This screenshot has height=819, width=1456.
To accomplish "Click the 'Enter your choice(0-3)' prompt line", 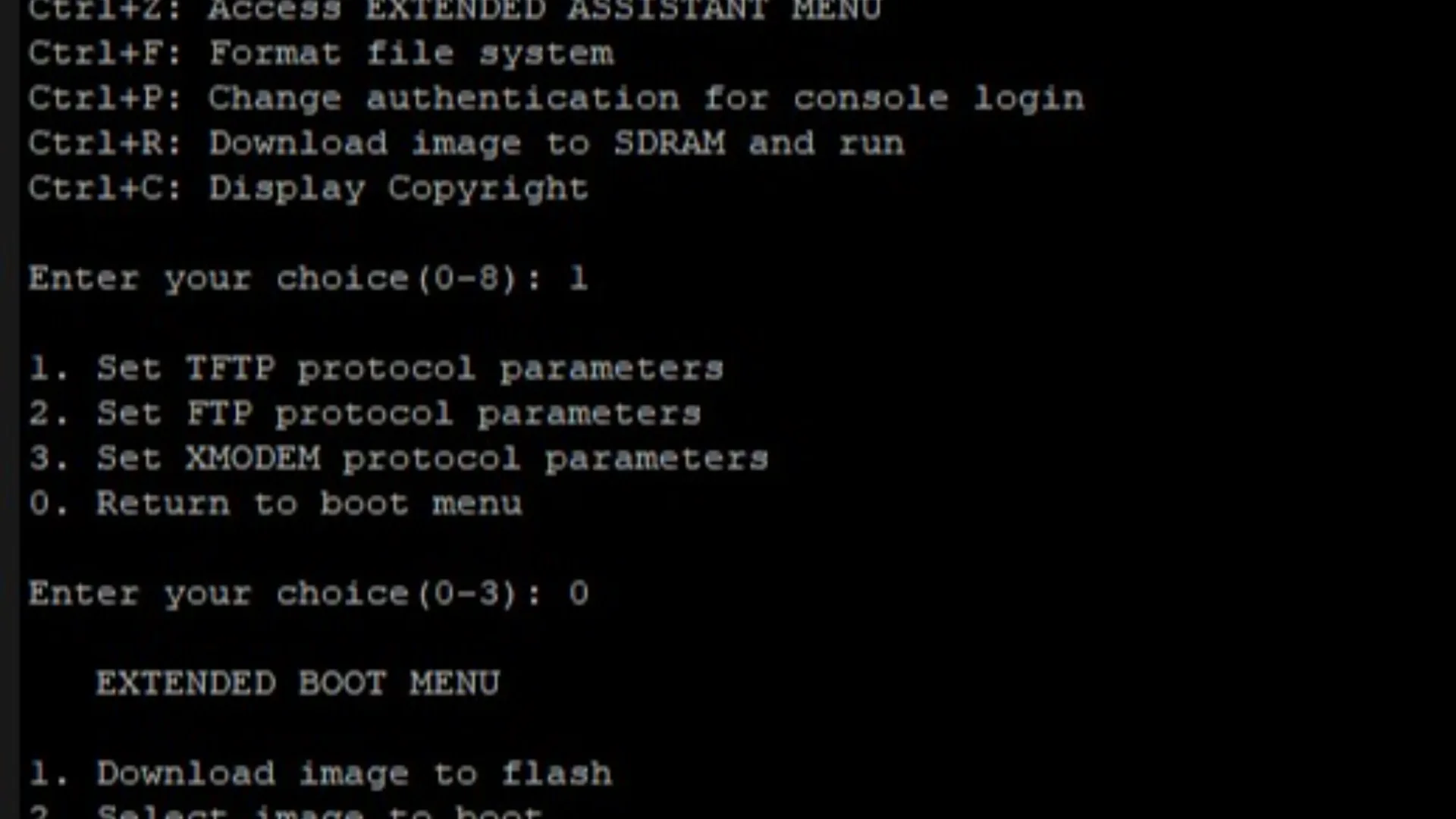I will (x=309, y=594).
